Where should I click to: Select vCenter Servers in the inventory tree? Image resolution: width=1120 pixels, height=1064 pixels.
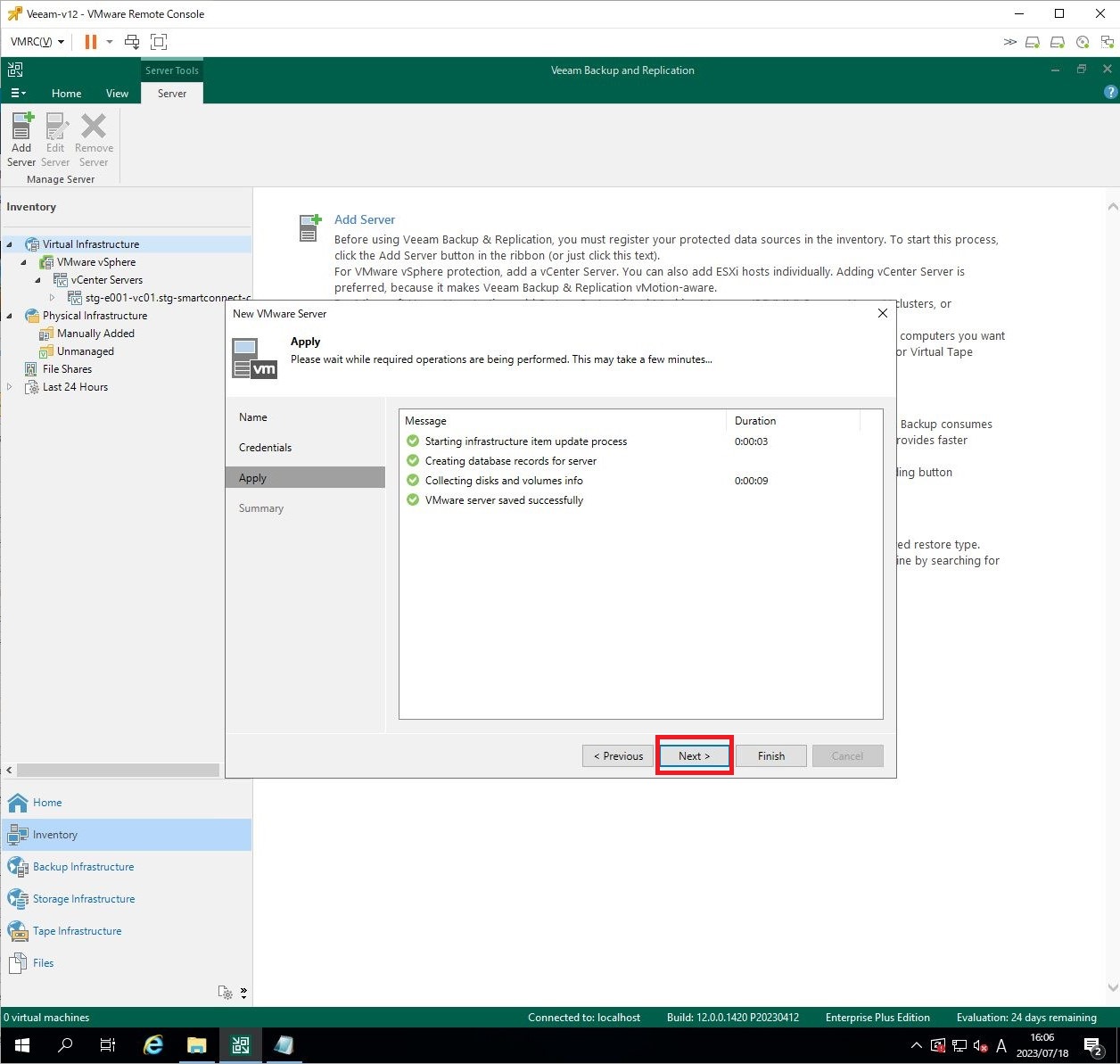(x=107, y=280)
